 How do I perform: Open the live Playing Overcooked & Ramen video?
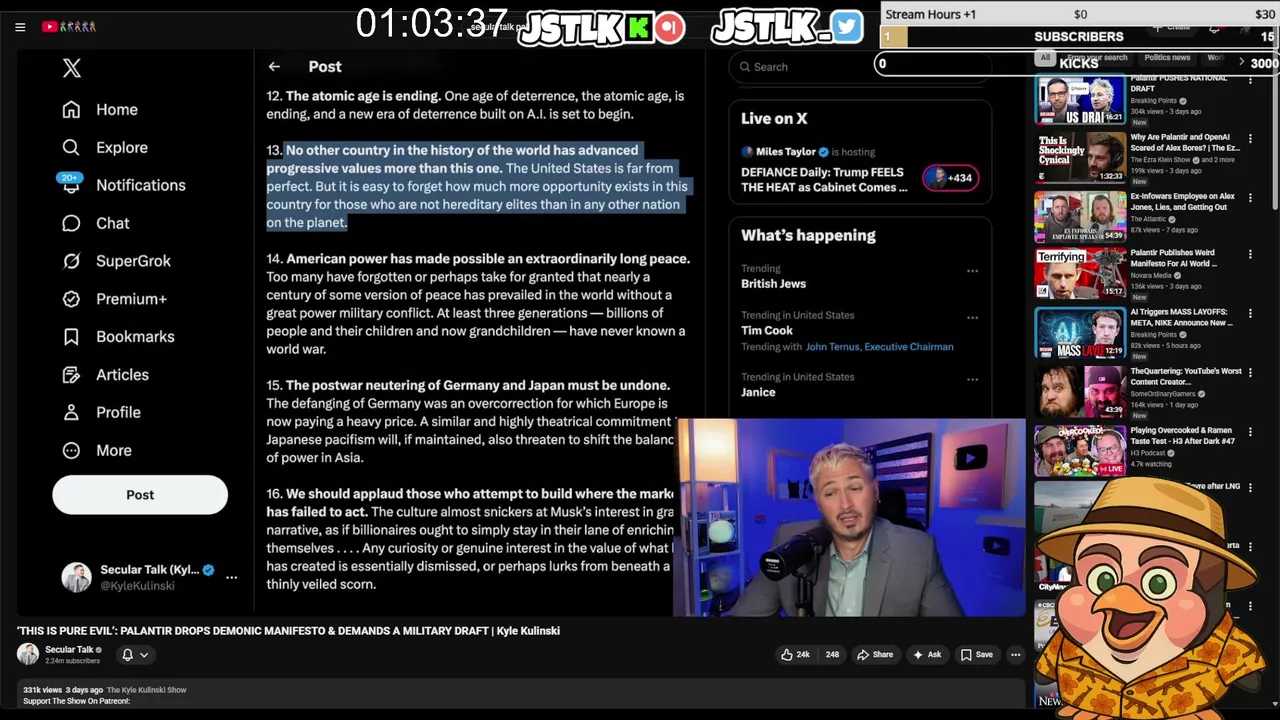(1182, 435)
